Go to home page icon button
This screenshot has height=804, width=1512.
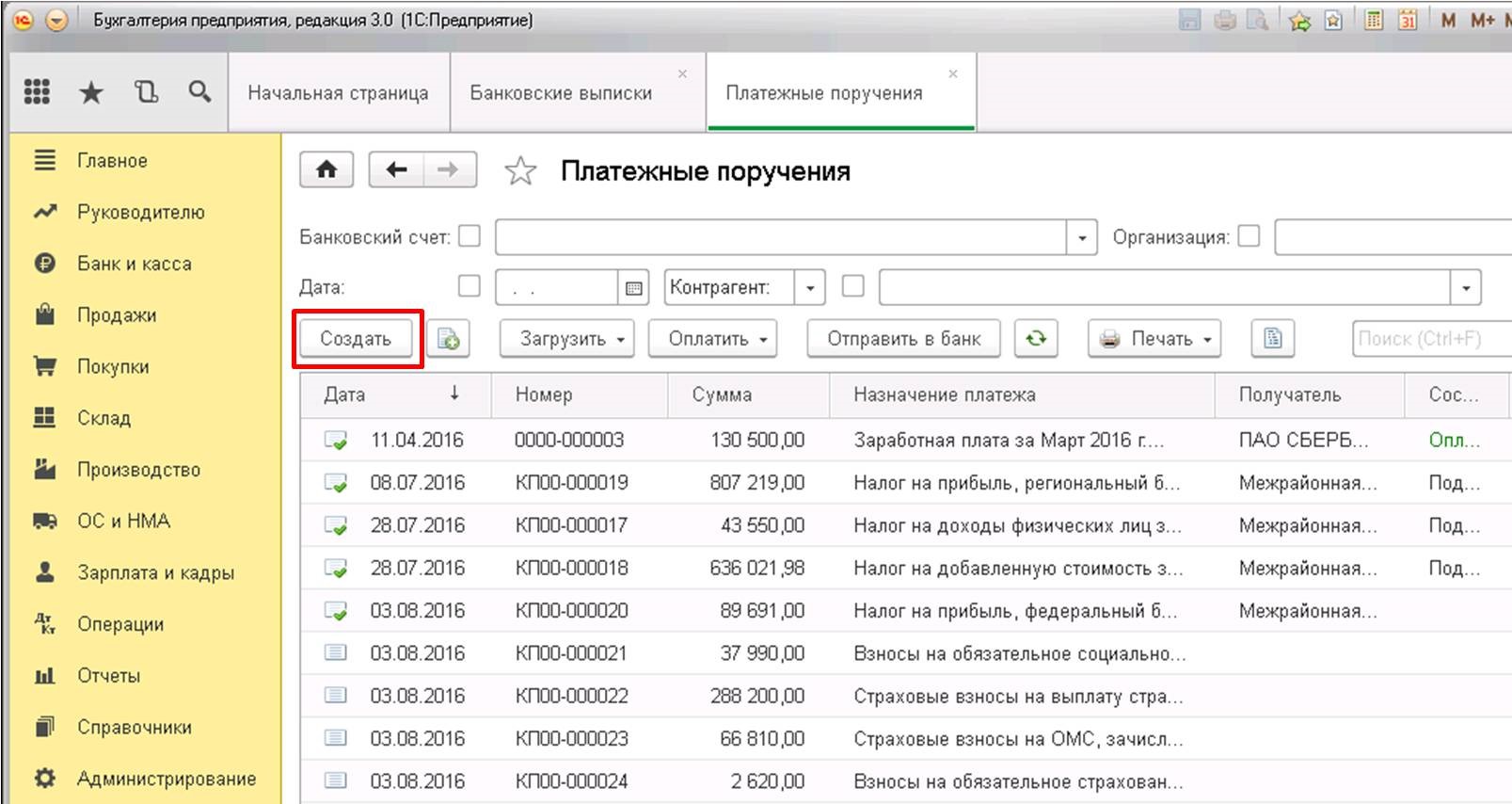coord(326,169)
